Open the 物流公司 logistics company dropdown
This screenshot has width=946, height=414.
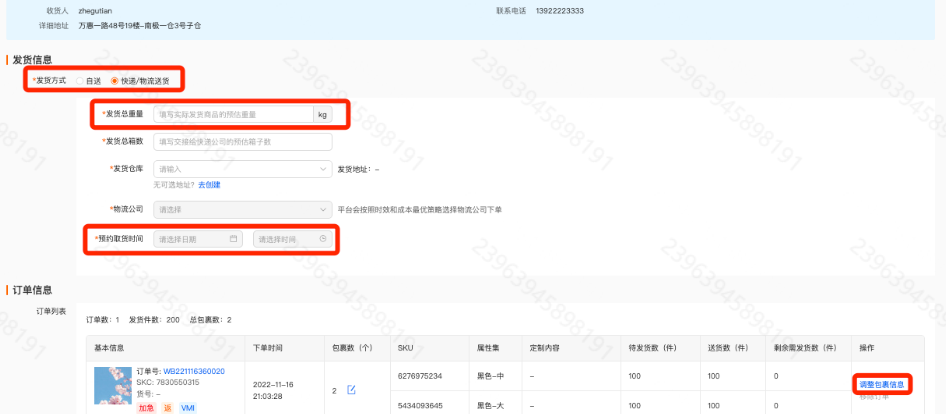coord(243,210)
